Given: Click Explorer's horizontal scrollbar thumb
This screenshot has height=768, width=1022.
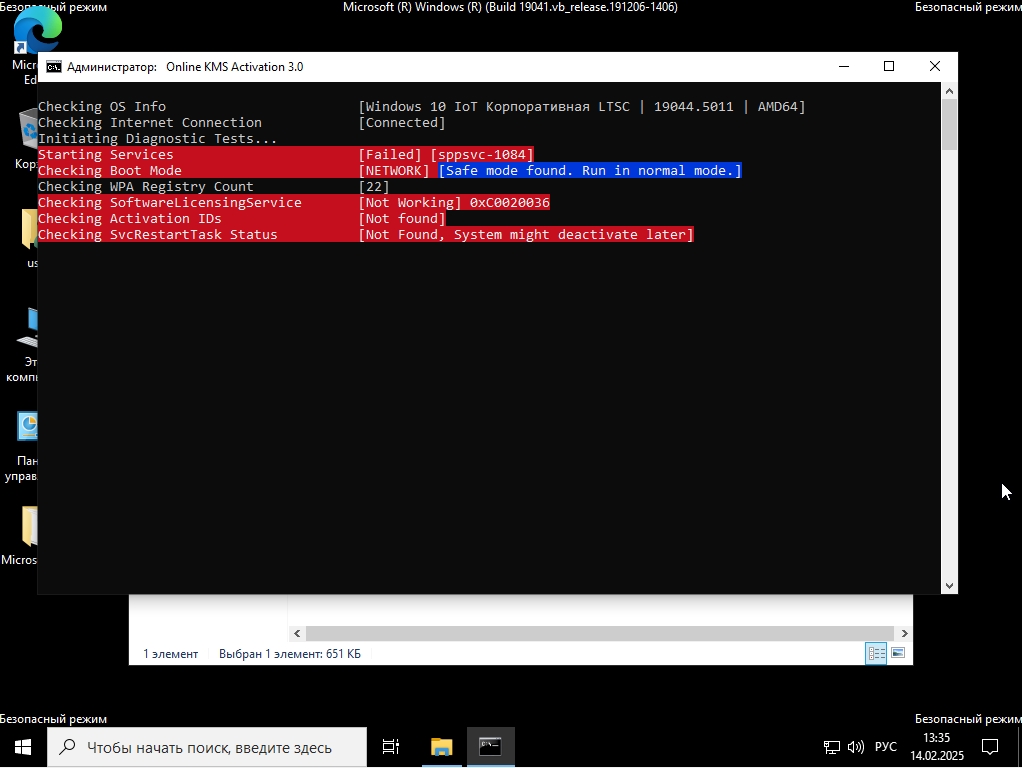Looking at the screenshot, I should click(x=600, y=633).
